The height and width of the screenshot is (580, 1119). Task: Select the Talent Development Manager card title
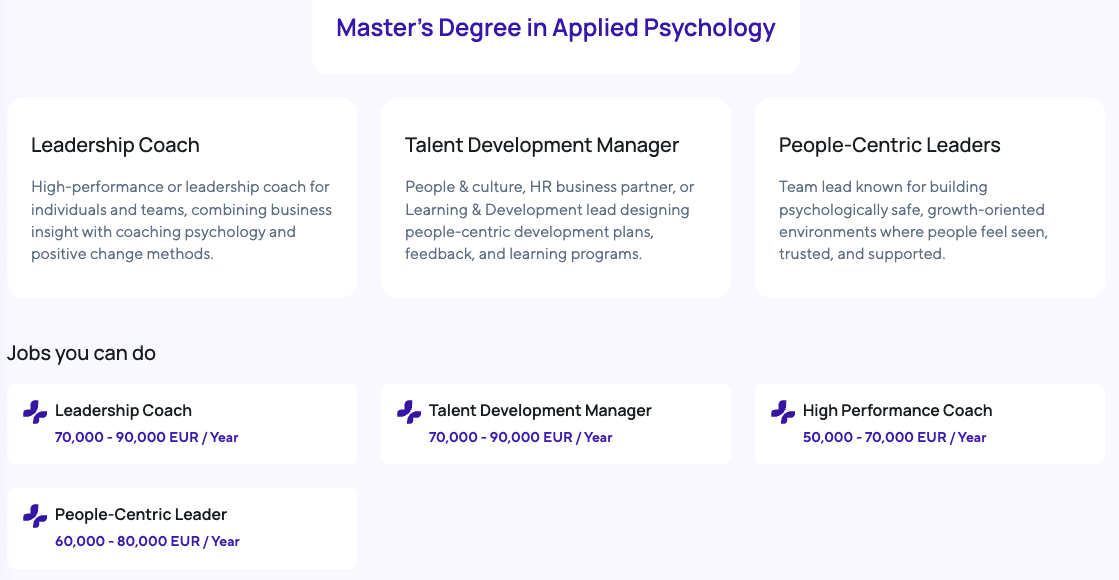(542, 145)
